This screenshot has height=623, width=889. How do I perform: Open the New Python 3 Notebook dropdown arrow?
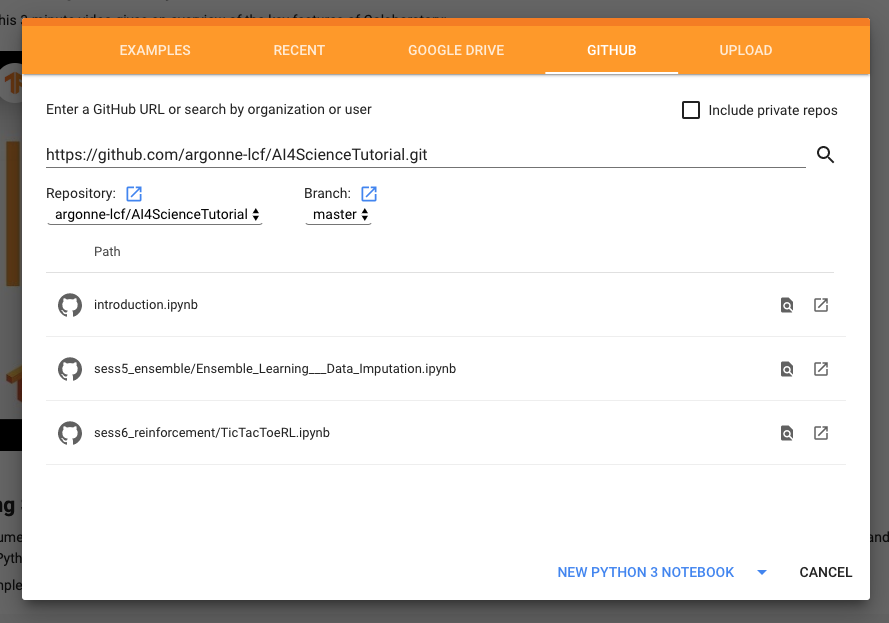tap(762, 573)
